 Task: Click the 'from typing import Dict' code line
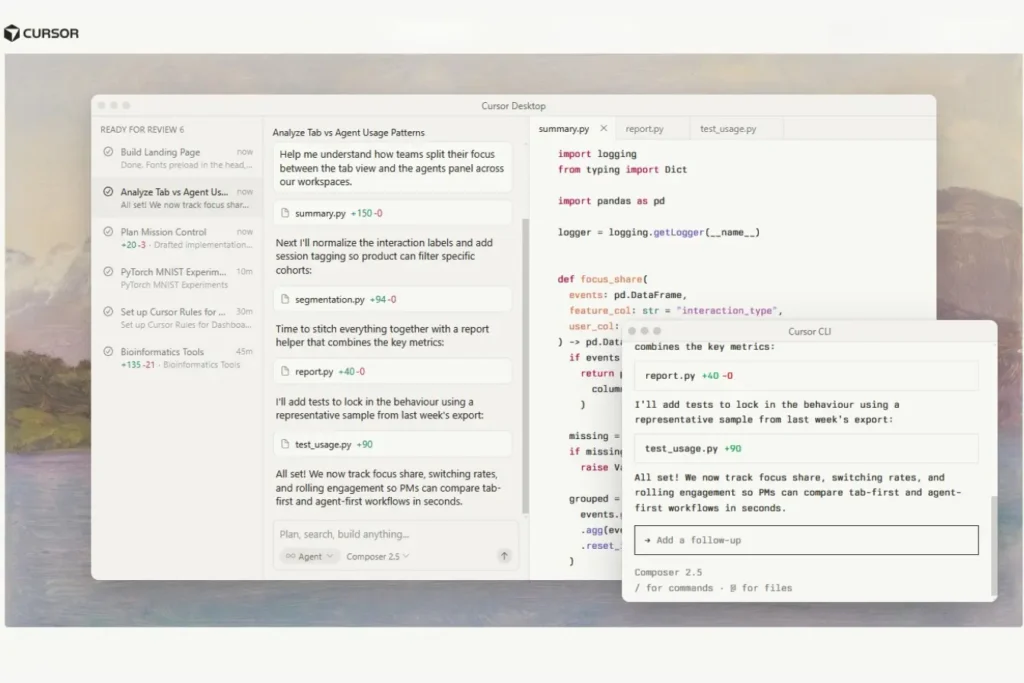point(622,169)
